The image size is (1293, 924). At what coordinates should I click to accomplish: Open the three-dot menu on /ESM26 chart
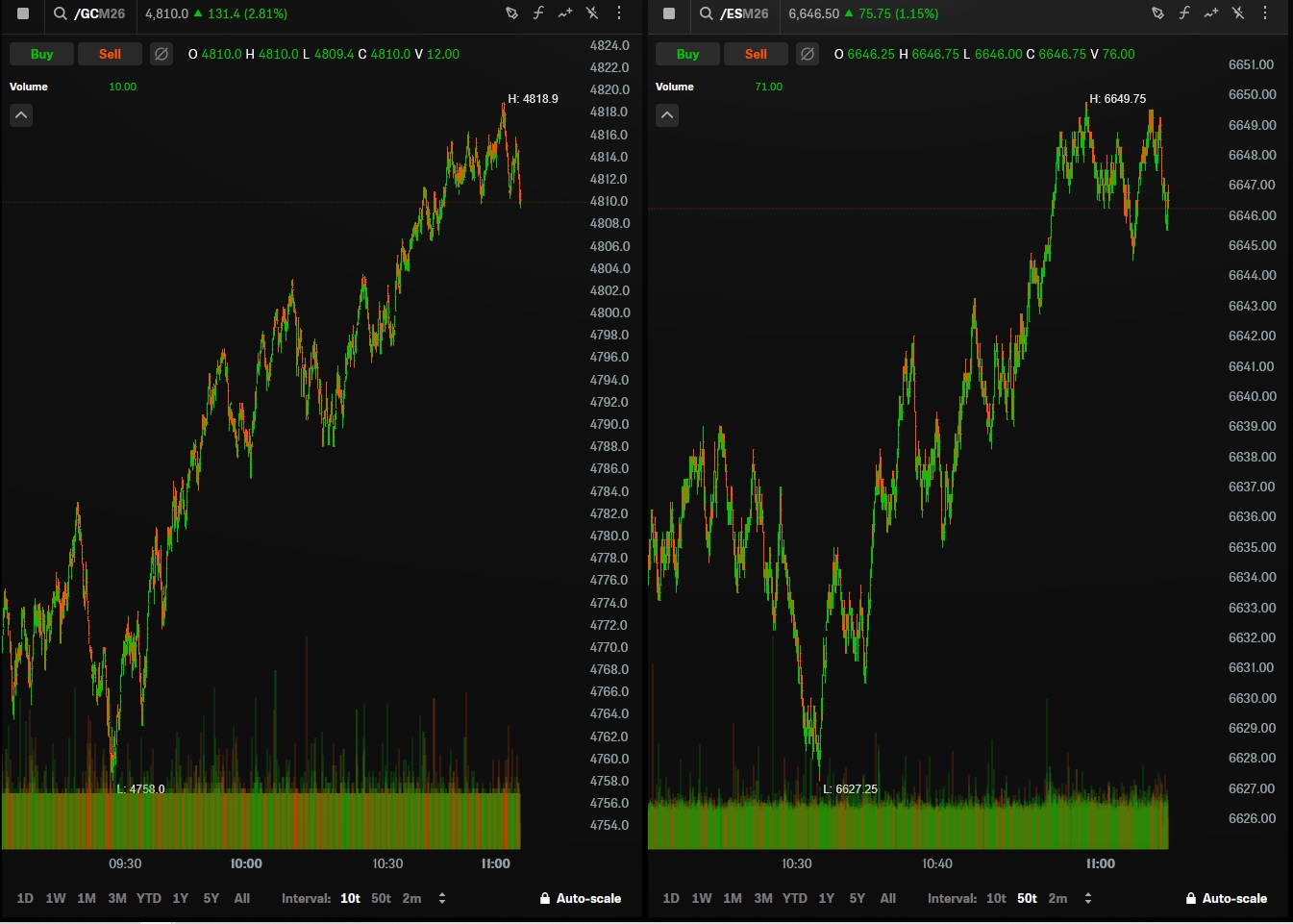pyautogui.click(x=1265, y=13)
